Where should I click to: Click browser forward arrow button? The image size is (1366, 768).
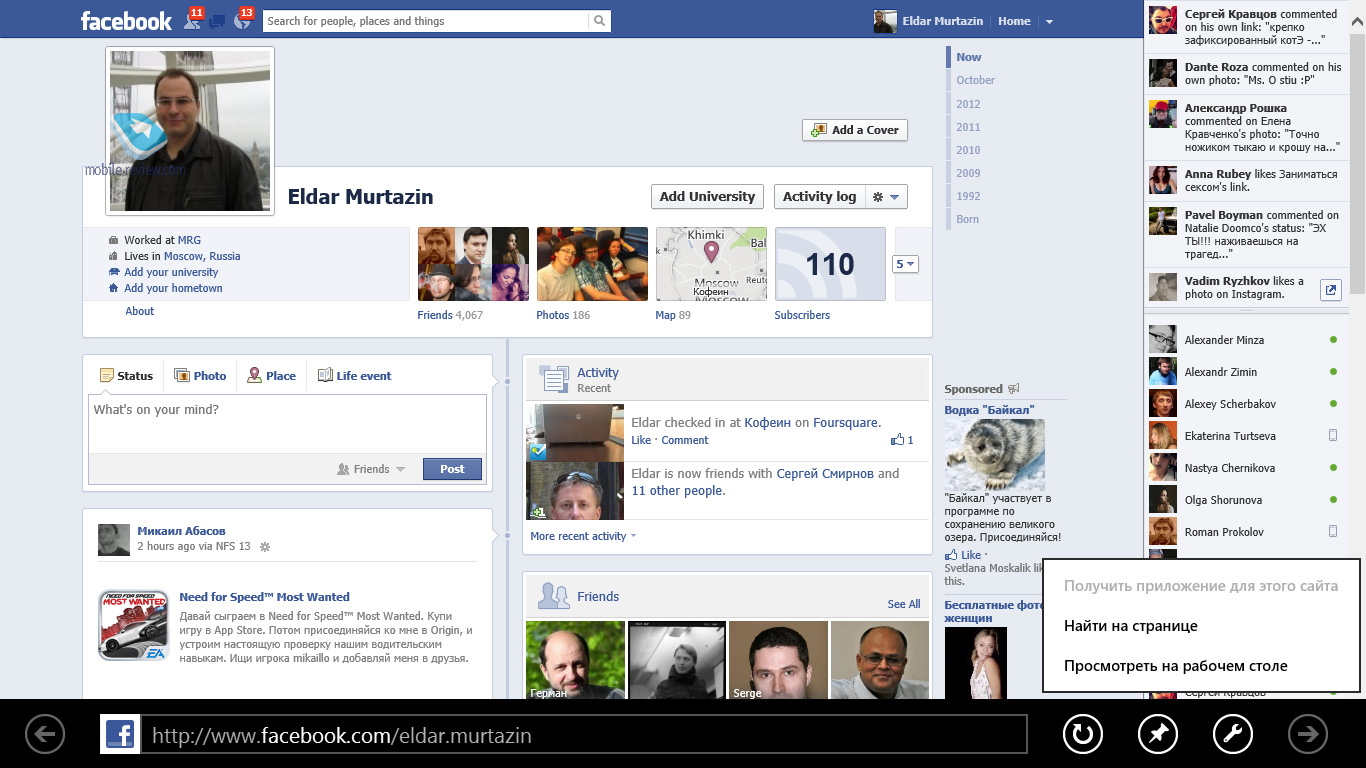pyautogui.click(x=1308, y=735)
